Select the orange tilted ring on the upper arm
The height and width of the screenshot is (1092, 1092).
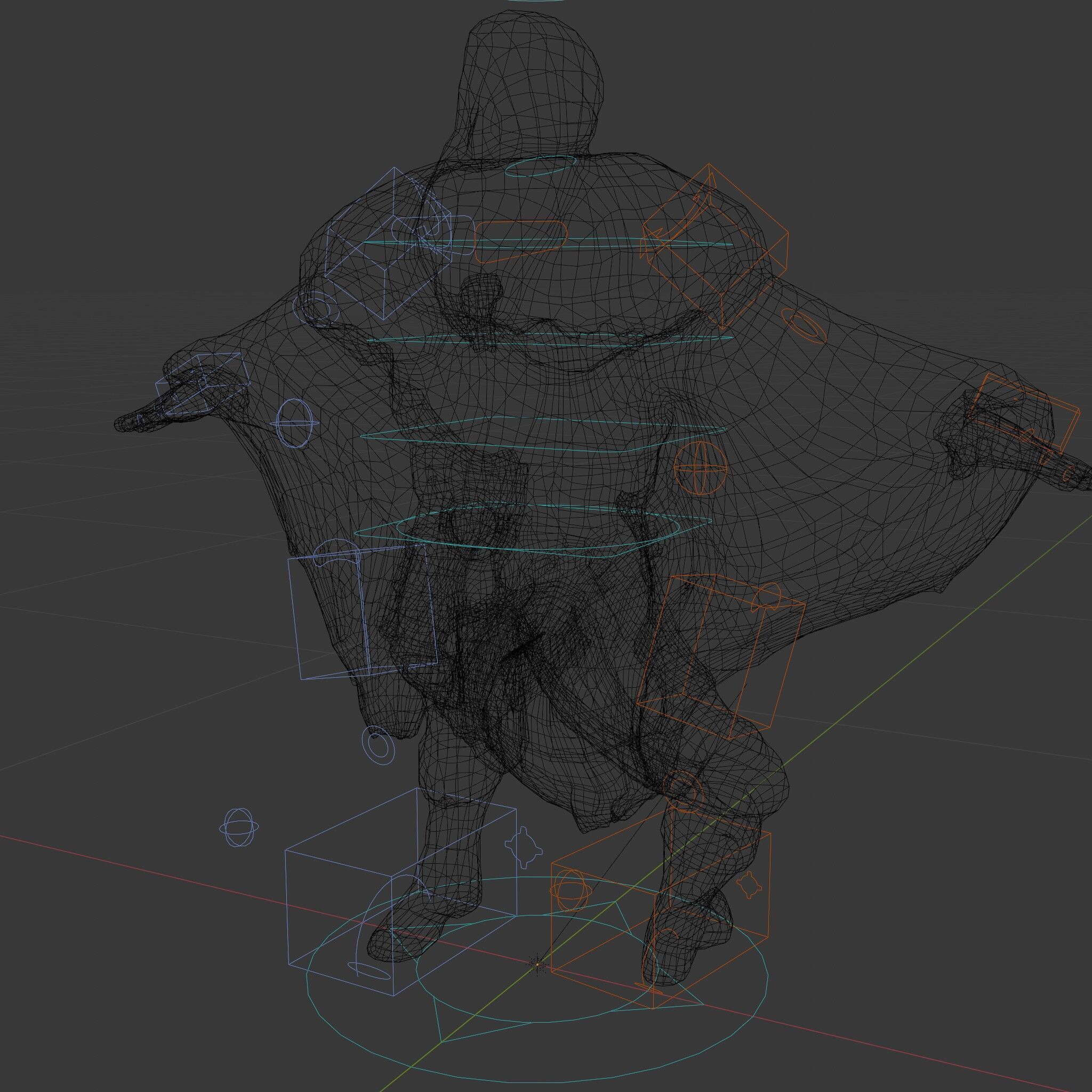[x=804, y=326]
